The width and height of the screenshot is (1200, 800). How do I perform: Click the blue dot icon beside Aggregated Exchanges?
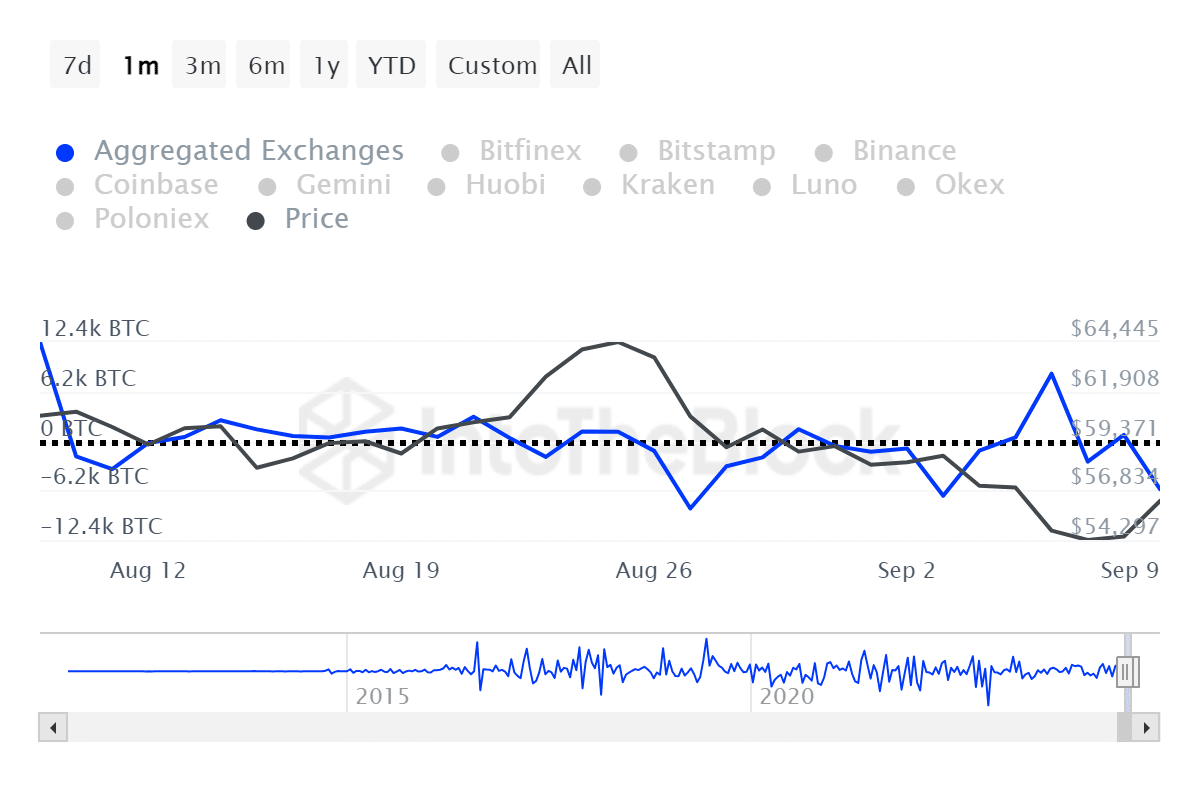[x=66, y=151]
